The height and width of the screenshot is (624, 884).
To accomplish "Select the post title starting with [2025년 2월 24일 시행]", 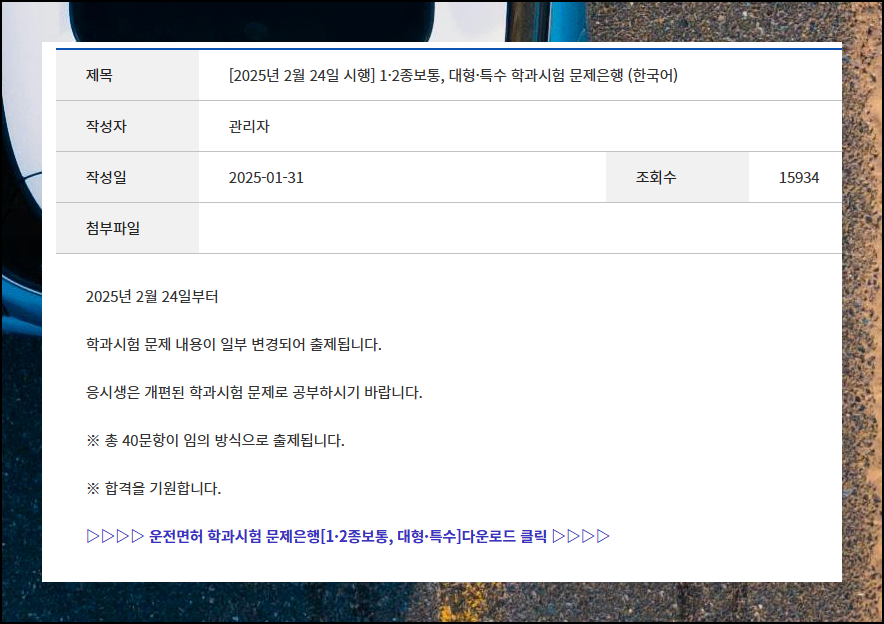I will click(x=453, y=75).
